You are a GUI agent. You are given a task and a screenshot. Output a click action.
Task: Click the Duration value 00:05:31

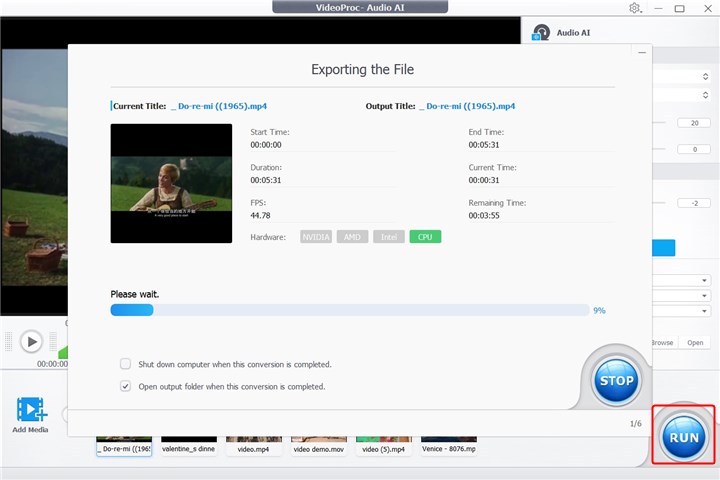click(x=266, y=180)
